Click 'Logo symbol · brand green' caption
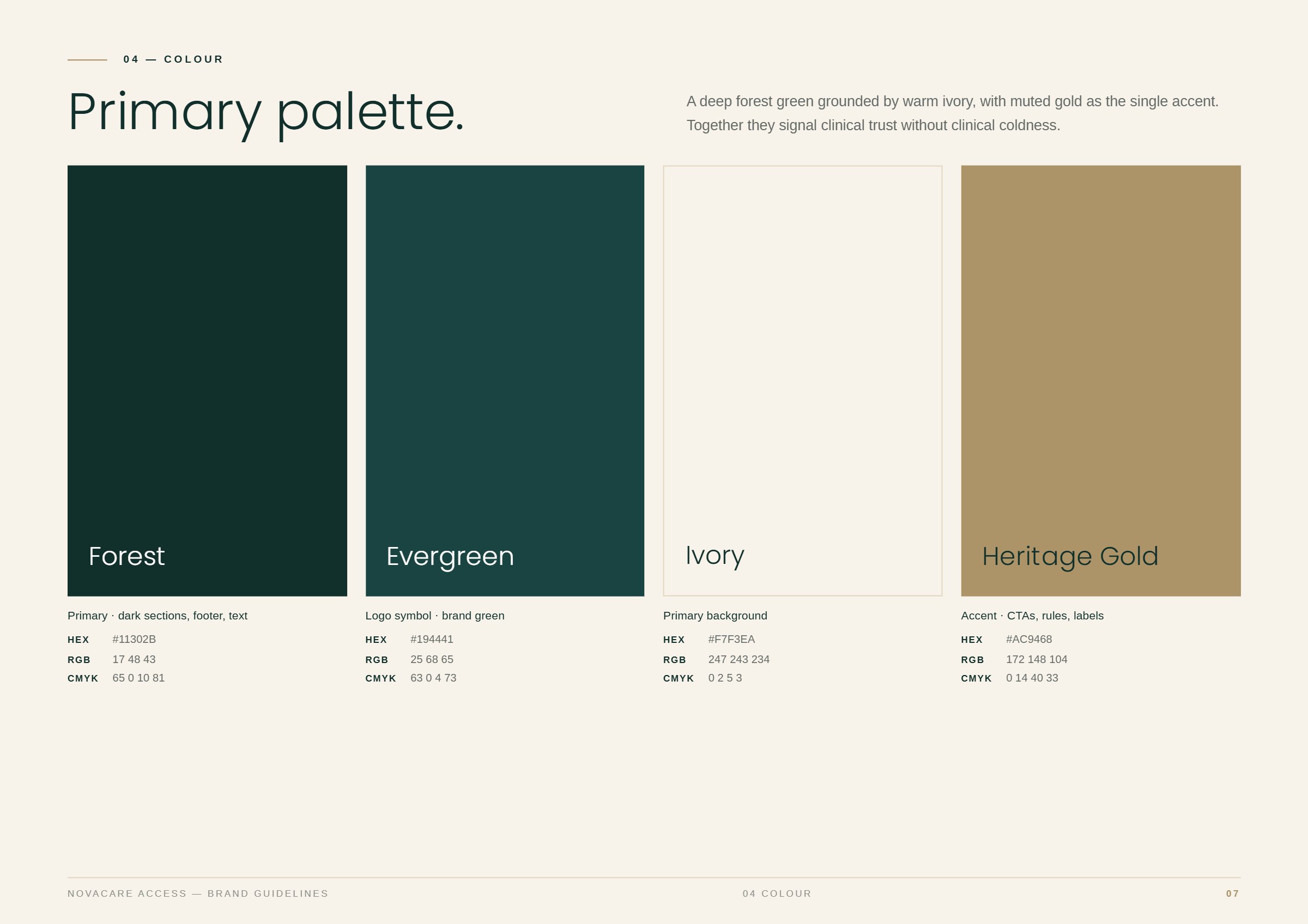This screenshot has height=924, width=1308. tap(435, 616)
